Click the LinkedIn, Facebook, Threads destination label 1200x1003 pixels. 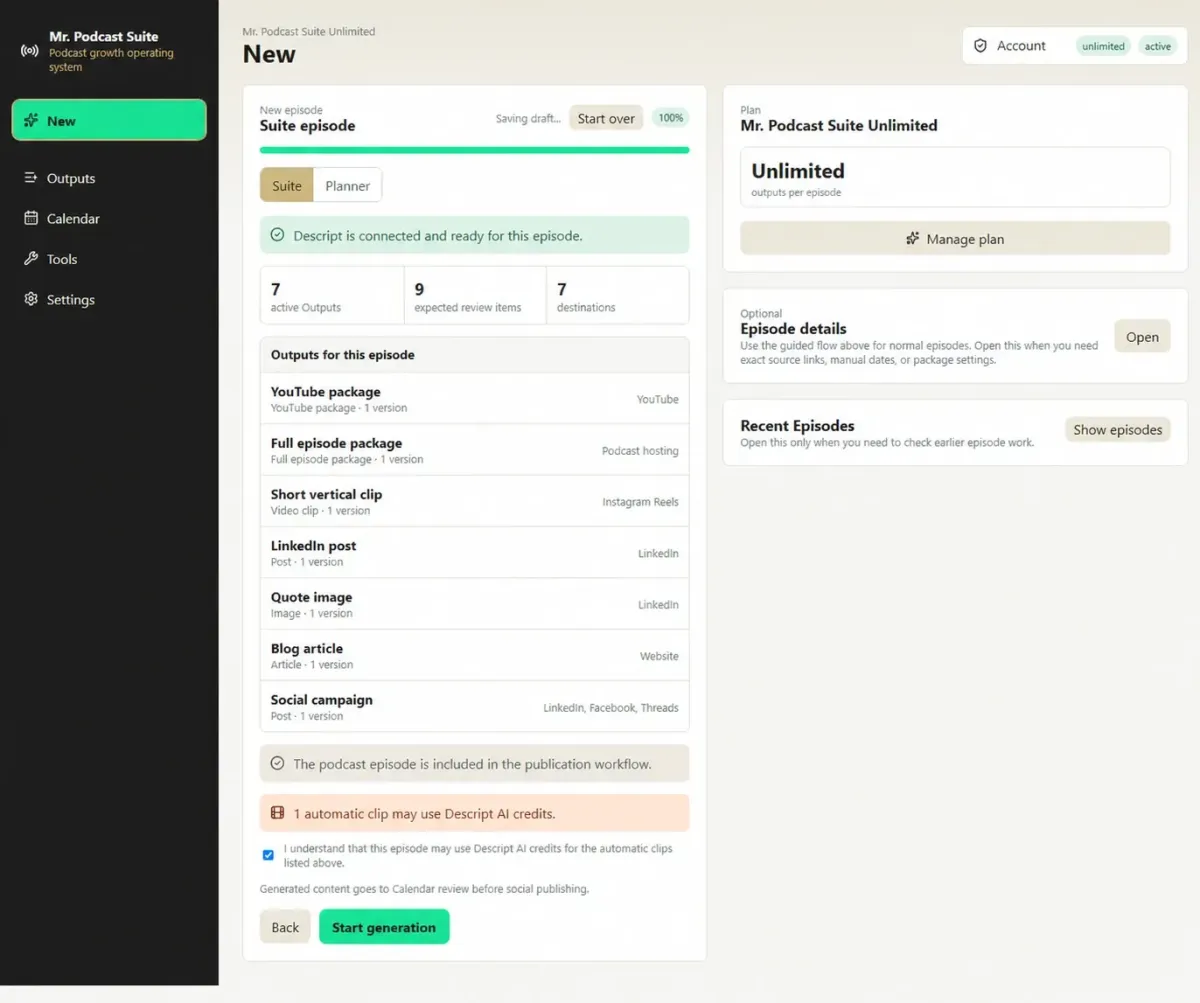[611, 708]
